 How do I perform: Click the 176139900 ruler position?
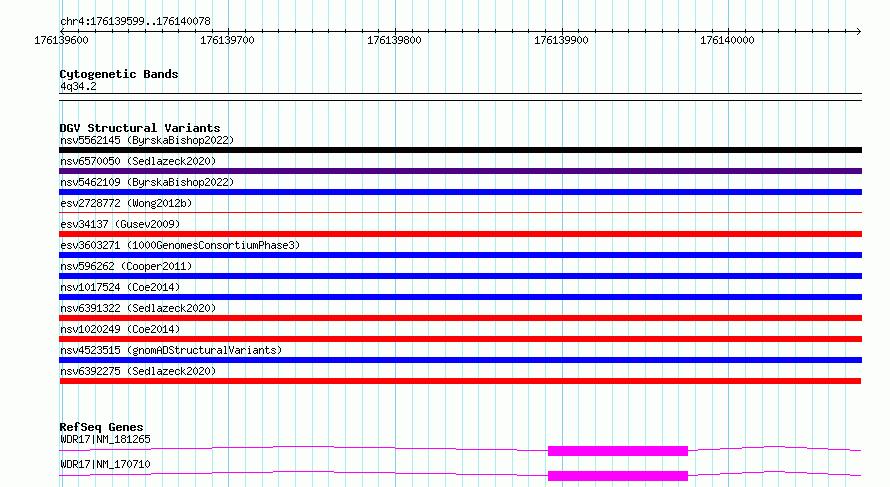561,40
